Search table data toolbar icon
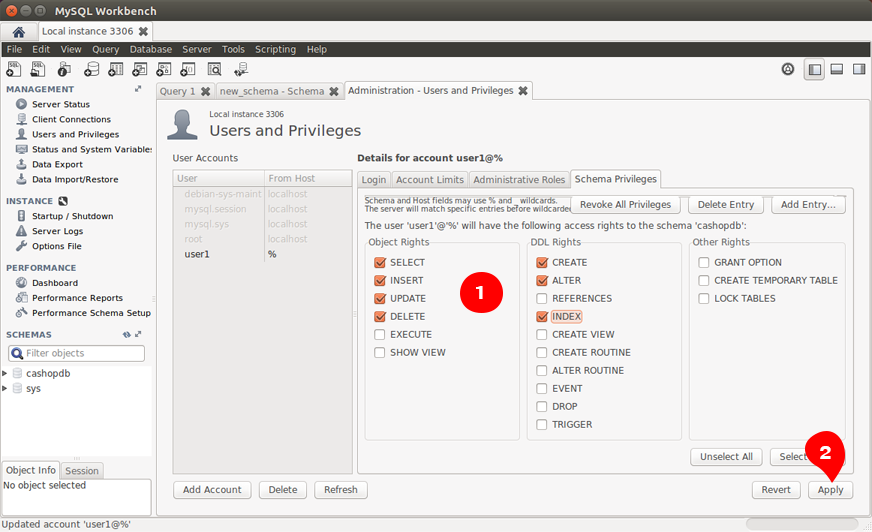 (x=214, y=69)
